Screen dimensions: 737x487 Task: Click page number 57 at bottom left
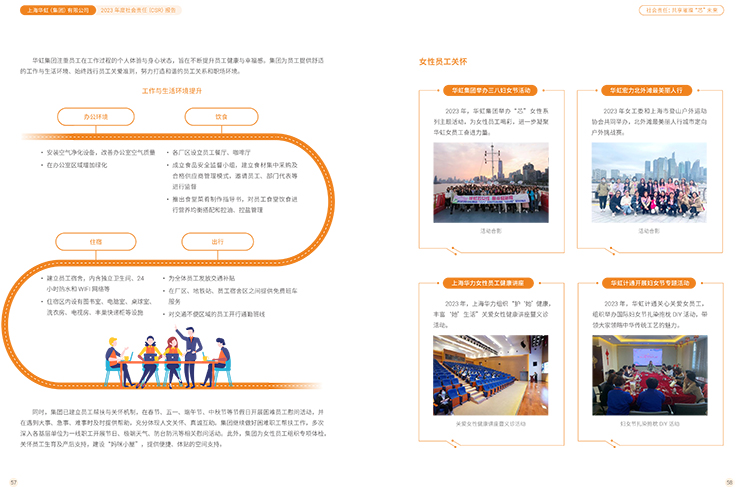pyautogui.click(x=13, y=481)
